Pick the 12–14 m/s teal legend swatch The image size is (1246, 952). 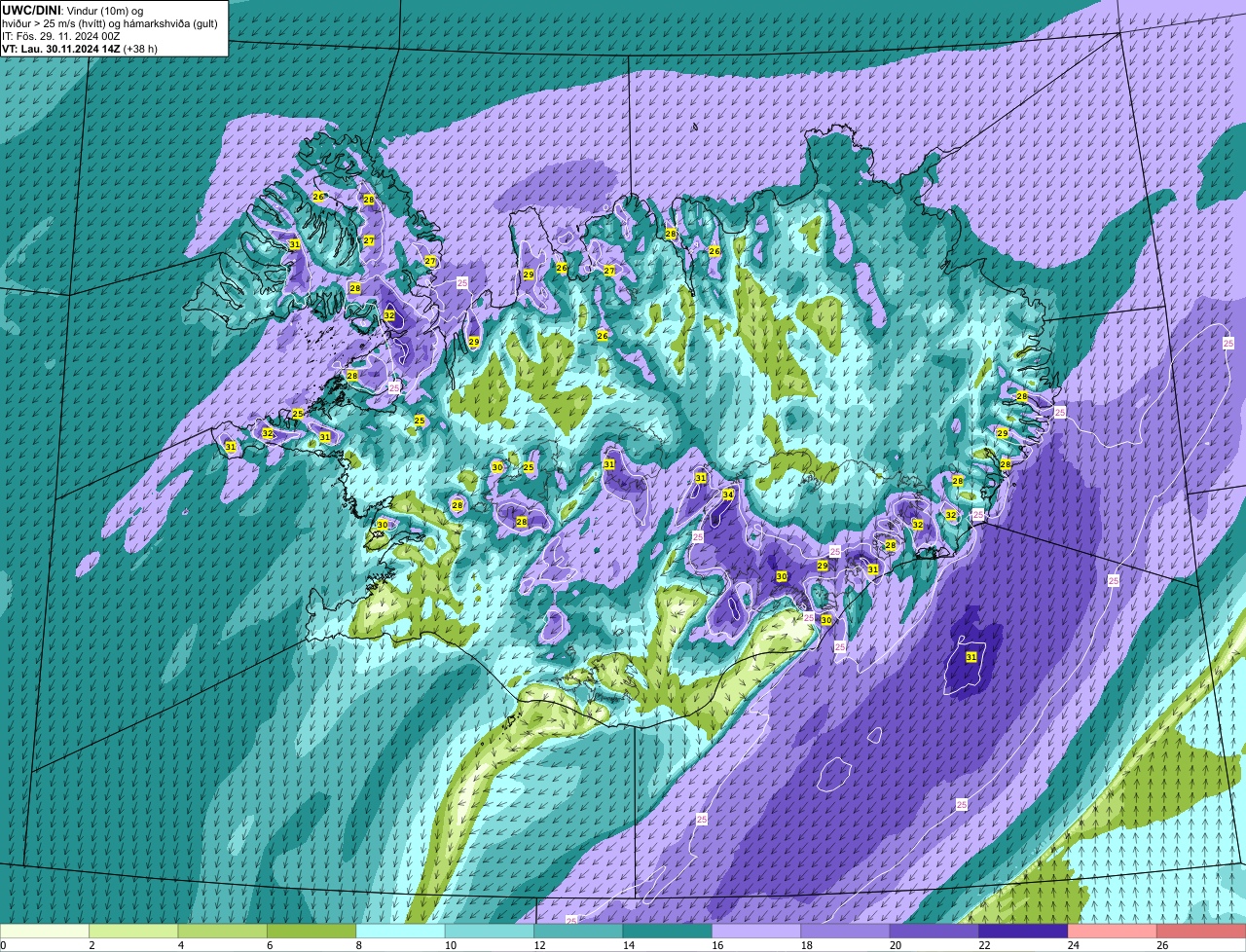coord(579,932)
